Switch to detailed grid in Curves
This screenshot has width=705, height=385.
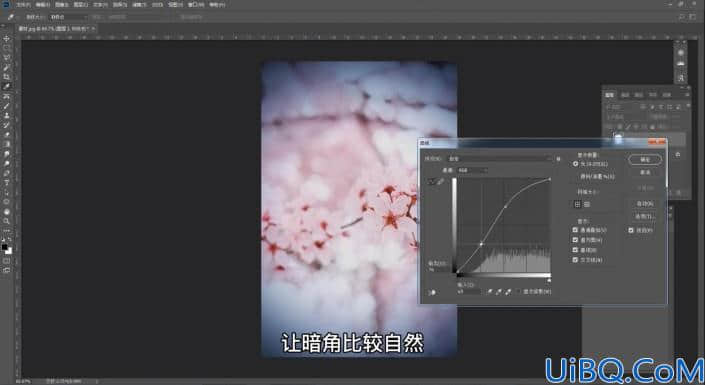(x=587, y=204)
